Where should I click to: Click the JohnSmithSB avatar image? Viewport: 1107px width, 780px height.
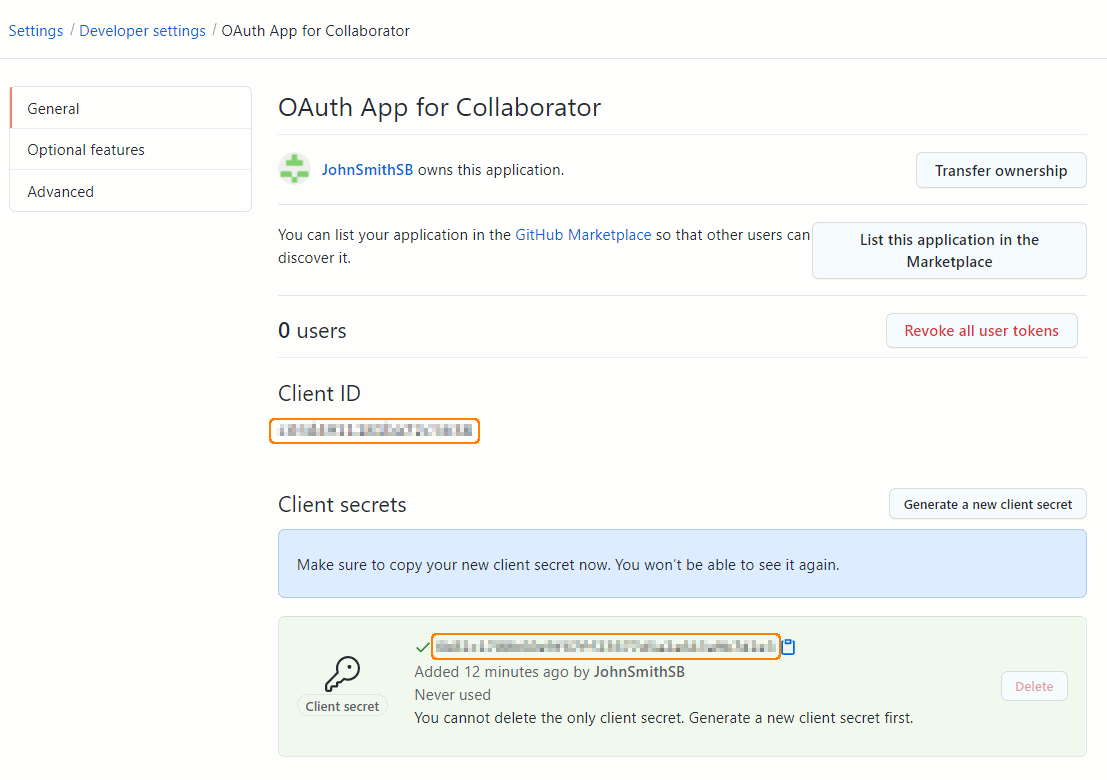(x=294, y=168)
